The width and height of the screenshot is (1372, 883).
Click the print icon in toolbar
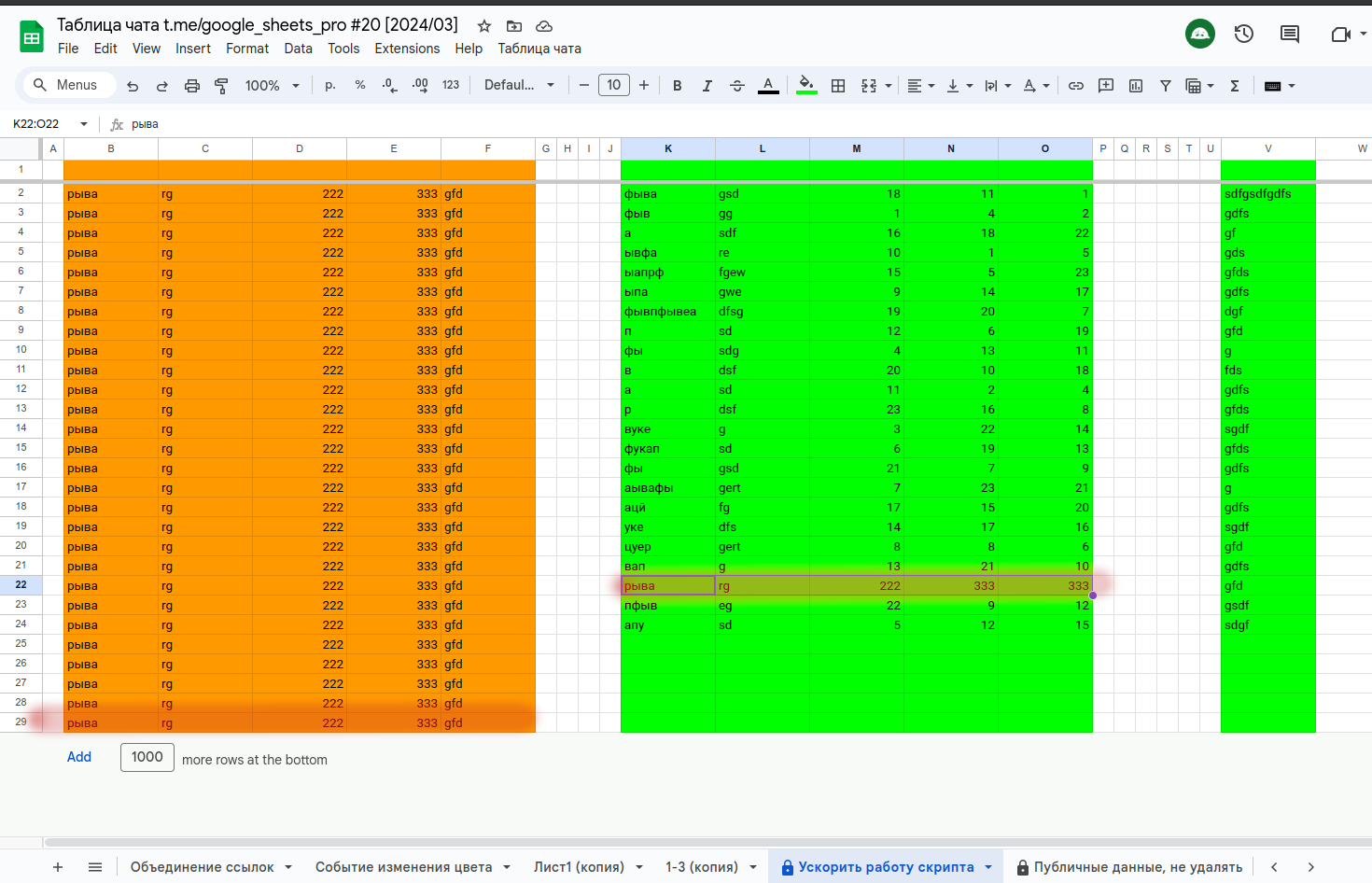192,86
